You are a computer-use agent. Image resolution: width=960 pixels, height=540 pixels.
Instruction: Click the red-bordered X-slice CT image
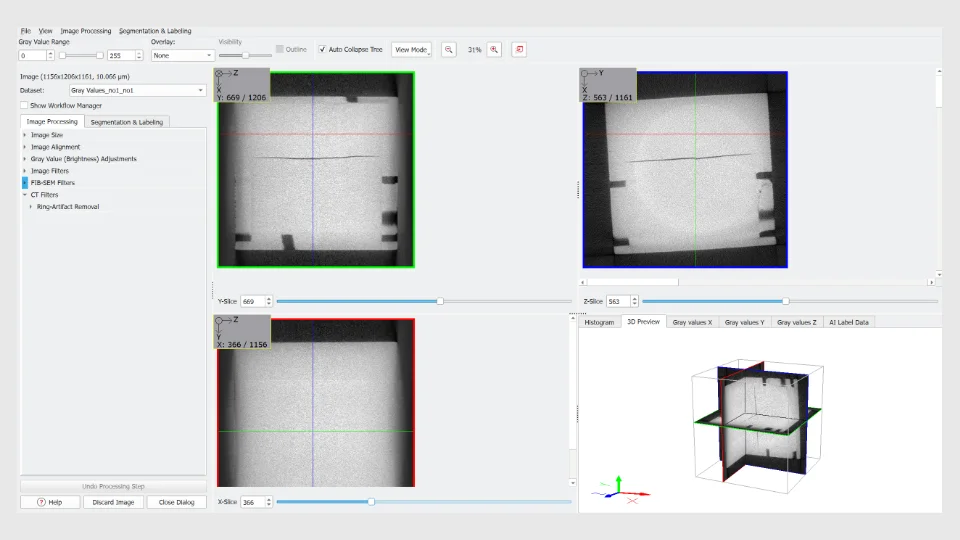click(x=316, y=402)
